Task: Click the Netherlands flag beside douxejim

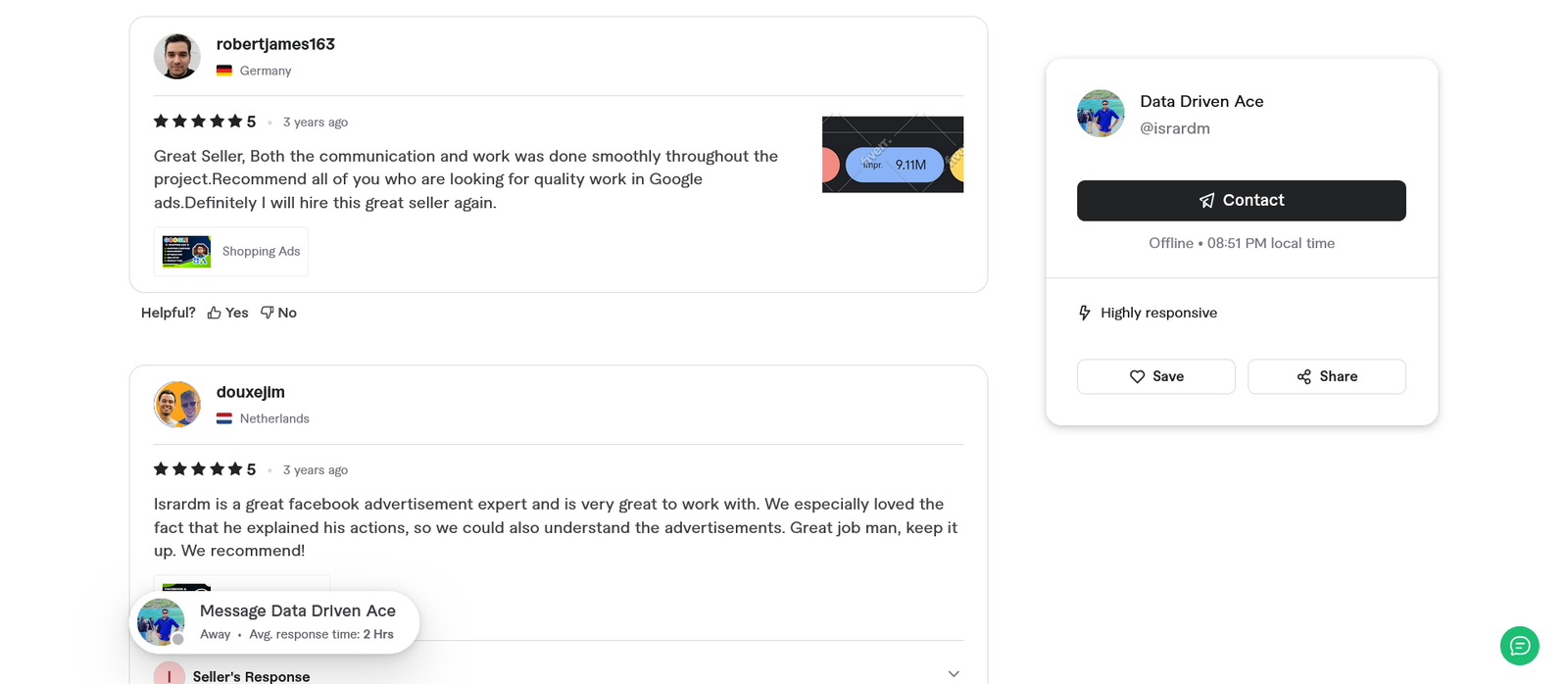Action: [x=224, y=417]
